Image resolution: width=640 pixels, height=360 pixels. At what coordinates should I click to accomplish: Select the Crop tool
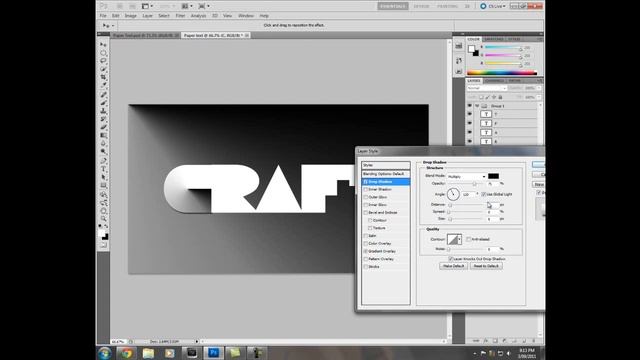pyautogui.click(x=103, y=77)
